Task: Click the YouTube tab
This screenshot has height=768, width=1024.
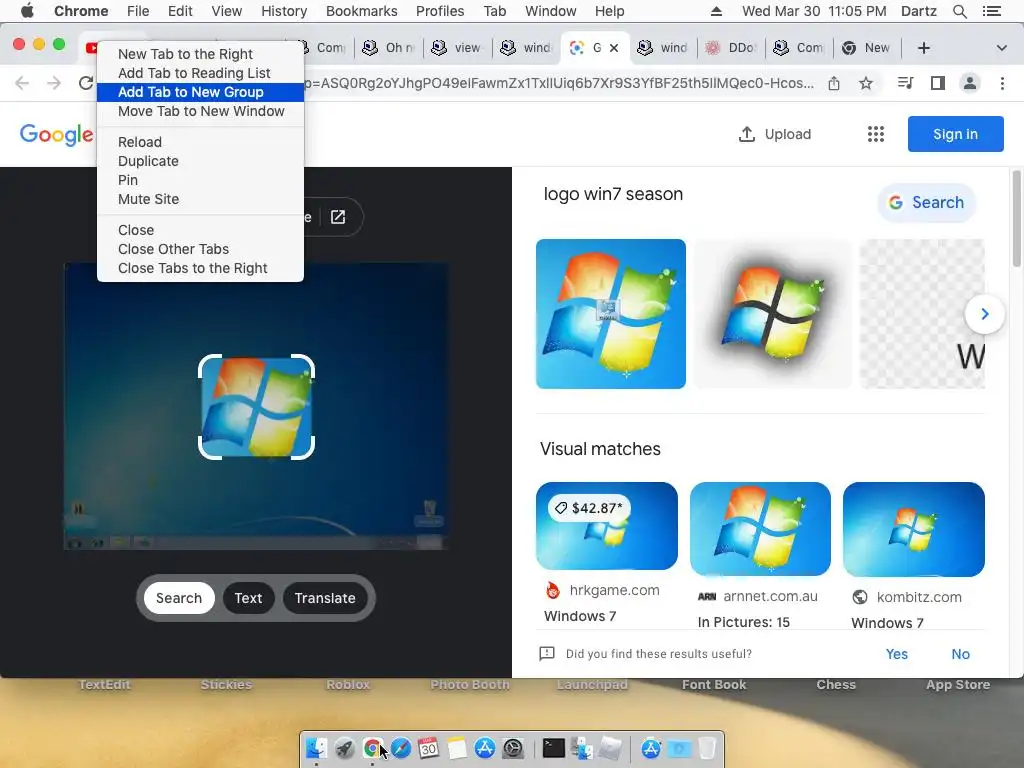Action: [91, 48]
